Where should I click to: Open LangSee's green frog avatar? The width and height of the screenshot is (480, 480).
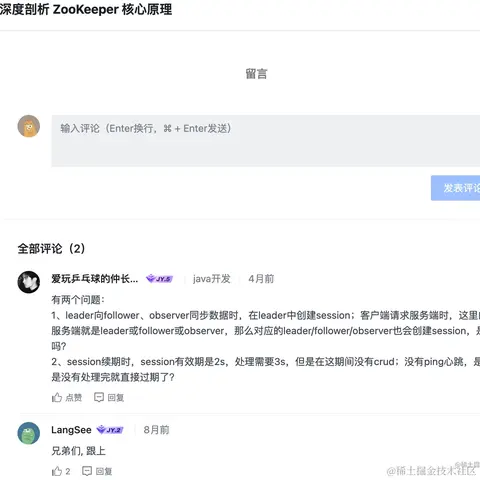(29, 433)
